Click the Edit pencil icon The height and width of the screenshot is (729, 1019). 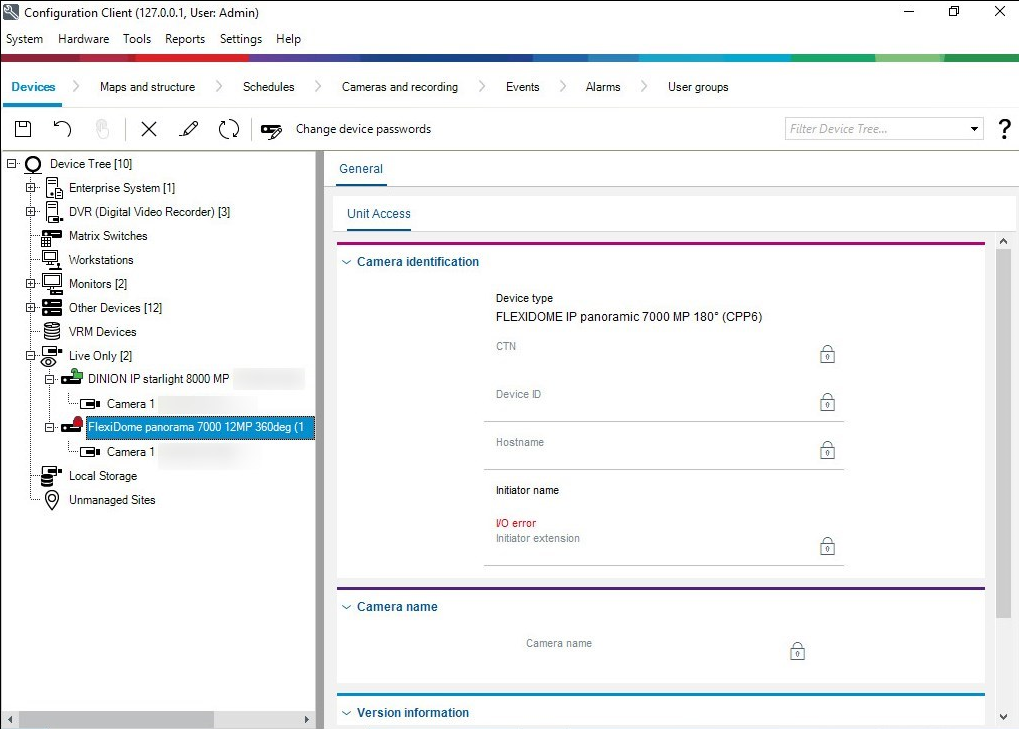click(x=188, y=129)
